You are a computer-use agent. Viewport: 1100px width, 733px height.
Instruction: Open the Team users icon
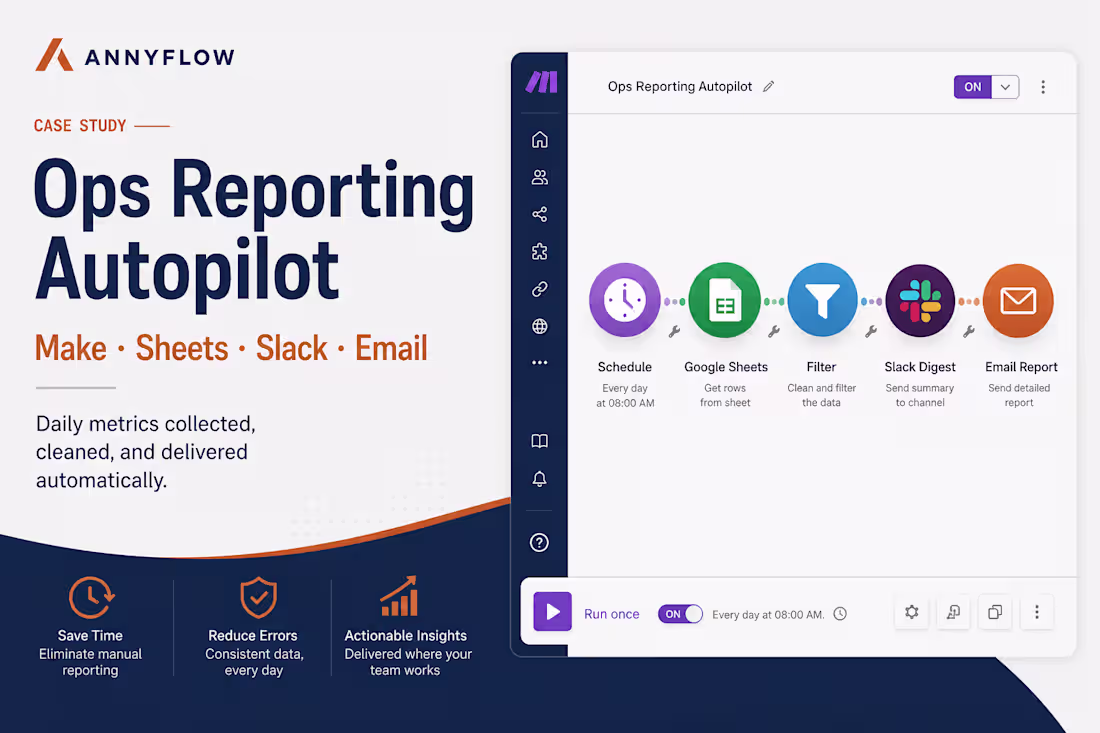click(539, 177)
